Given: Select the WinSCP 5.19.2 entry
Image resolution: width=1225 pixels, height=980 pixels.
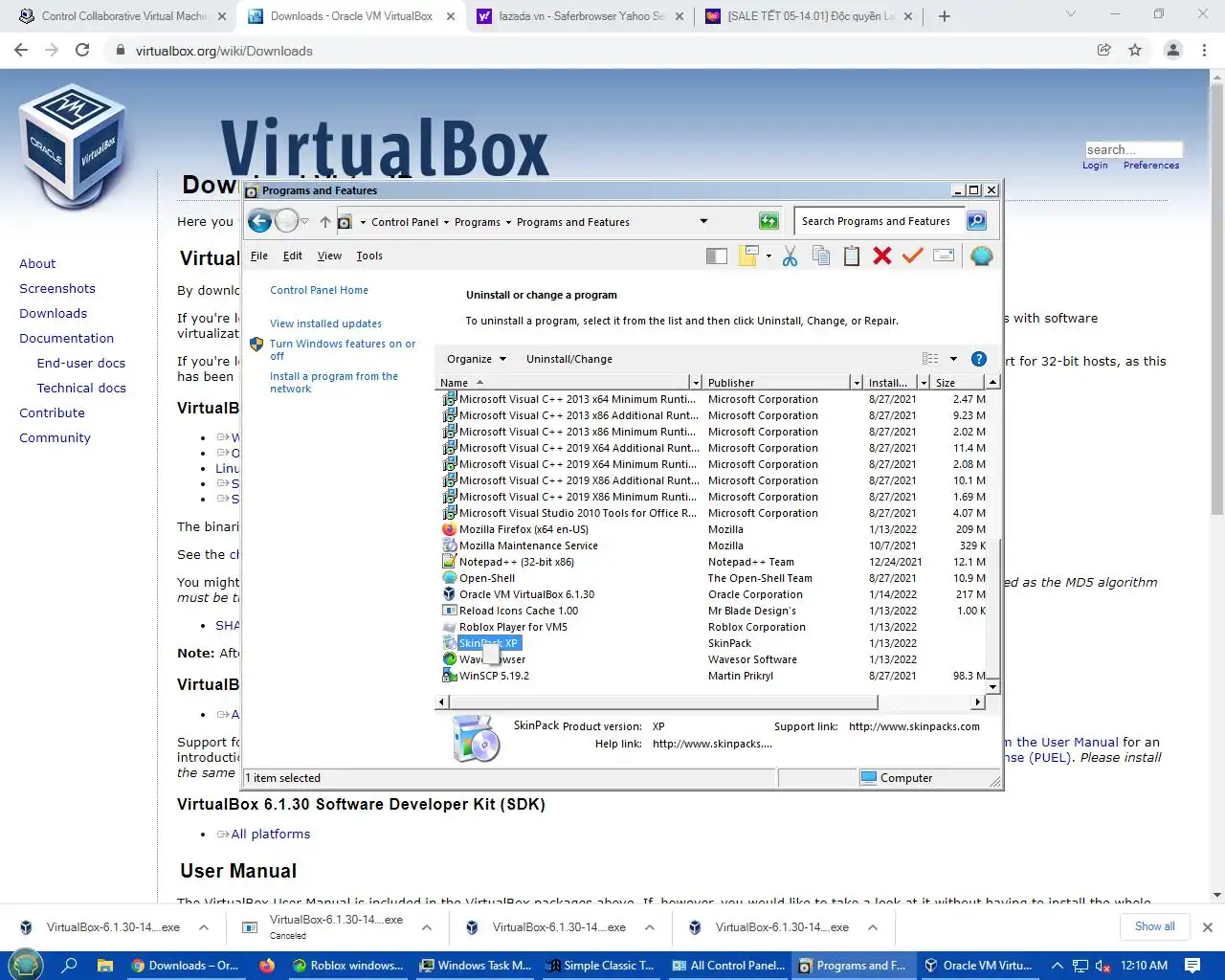Looking at the screenshot, I should click(x=714, y=676).
